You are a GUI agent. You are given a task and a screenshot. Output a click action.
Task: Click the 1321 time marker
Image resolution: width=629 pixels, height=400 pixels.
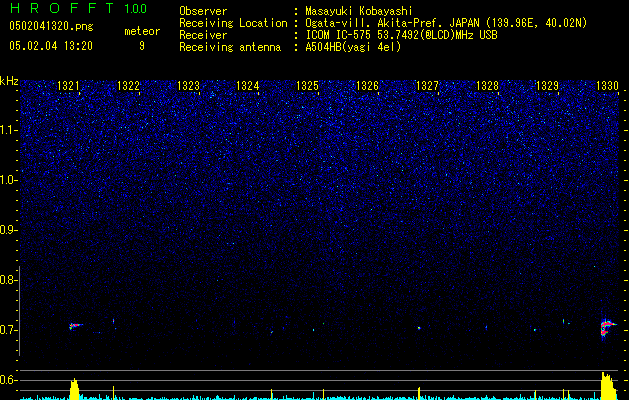(x=68, y=85)
